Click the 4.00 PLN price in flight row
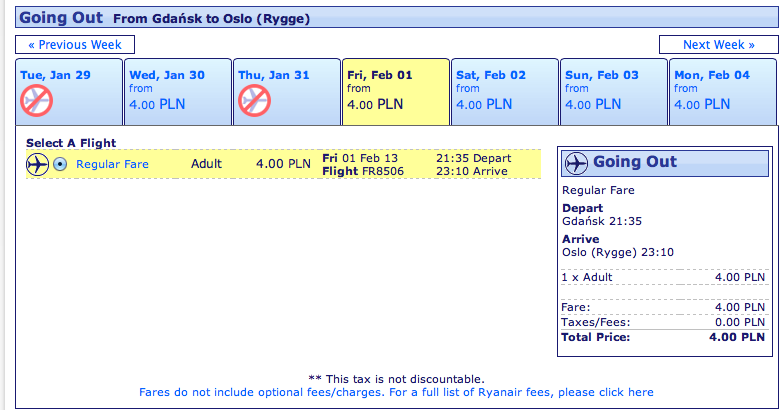This screenshot has height=410, width=783. [283, 164]
